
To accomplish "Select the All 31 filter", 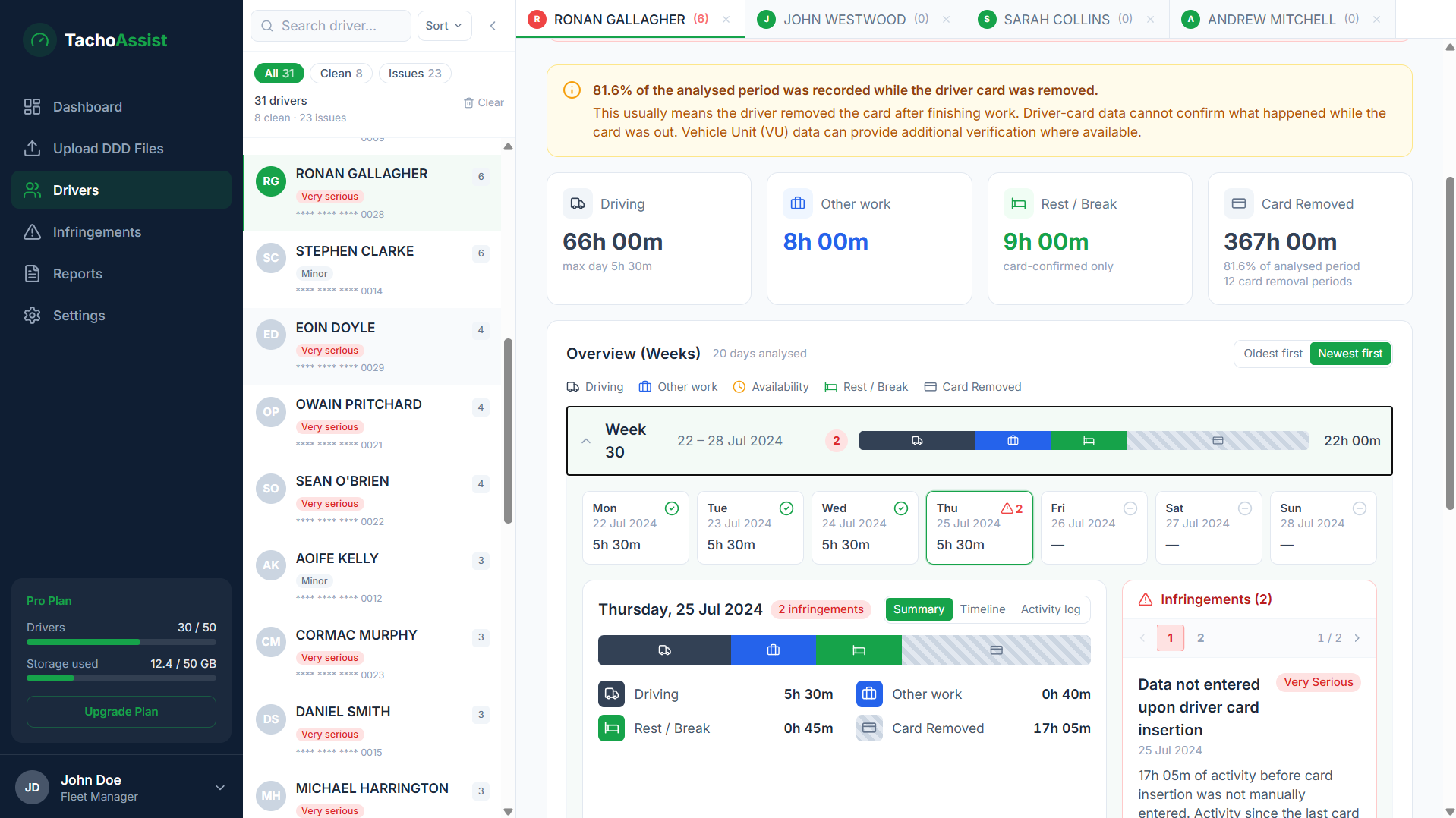I will coord(279,74).
